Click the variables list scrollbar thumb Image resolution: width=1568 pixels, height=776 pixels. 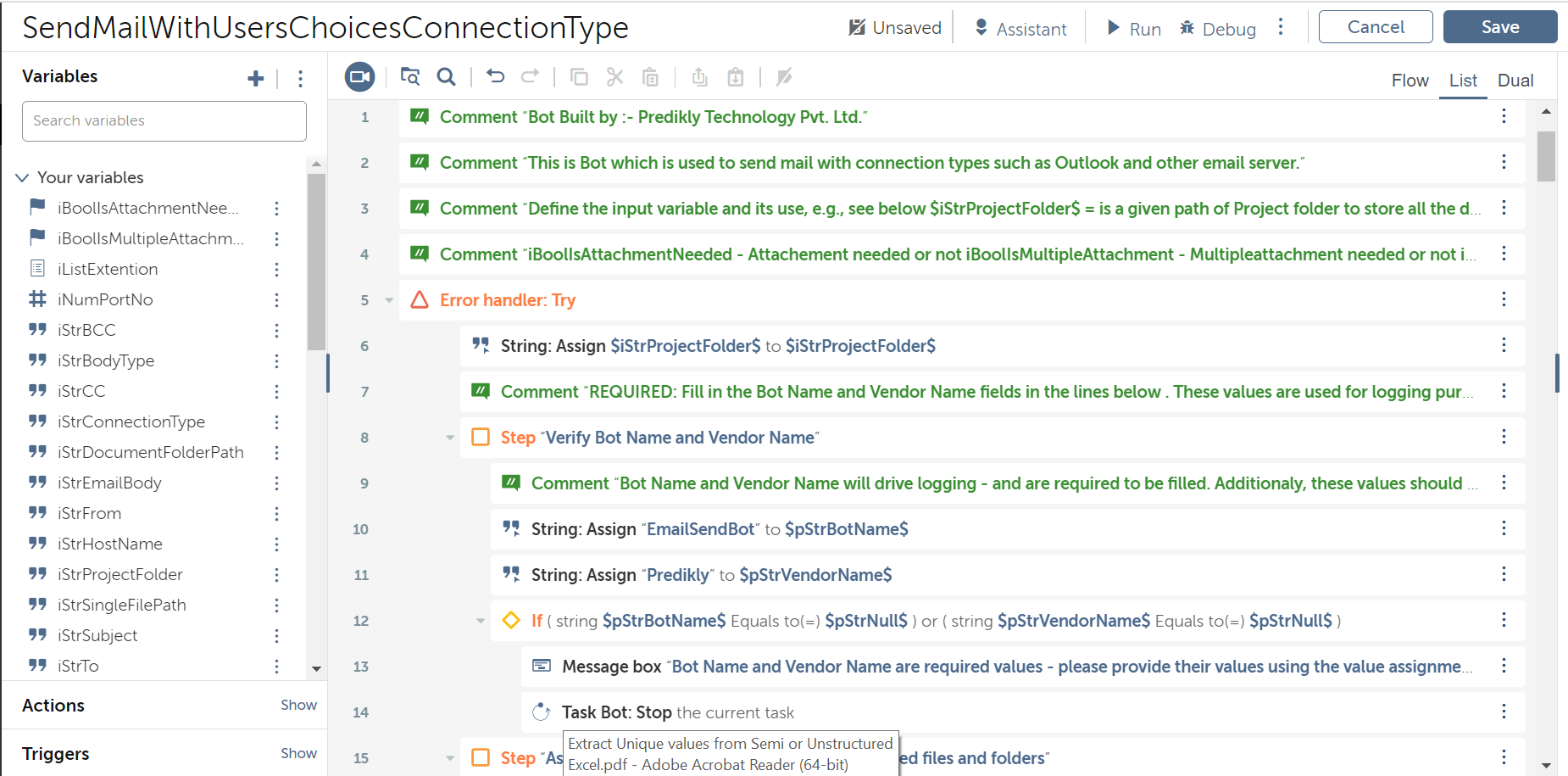click(316, 261)
